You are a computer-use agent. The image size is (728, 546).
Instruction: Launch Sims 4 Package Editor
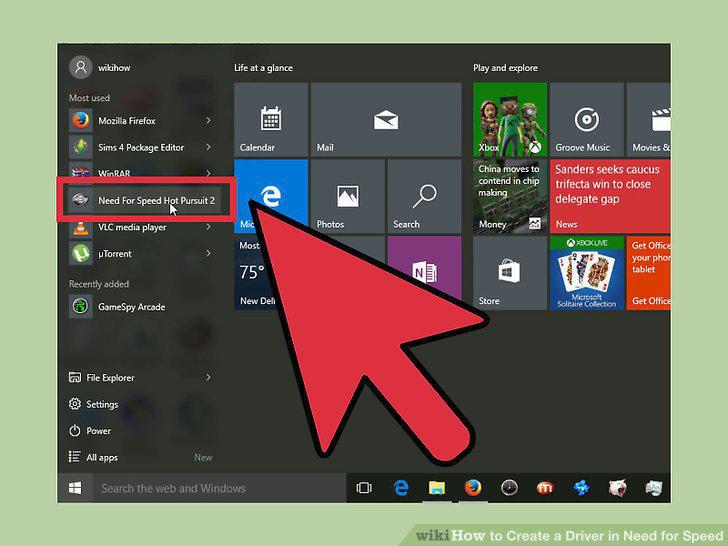[x=139, y=147]
